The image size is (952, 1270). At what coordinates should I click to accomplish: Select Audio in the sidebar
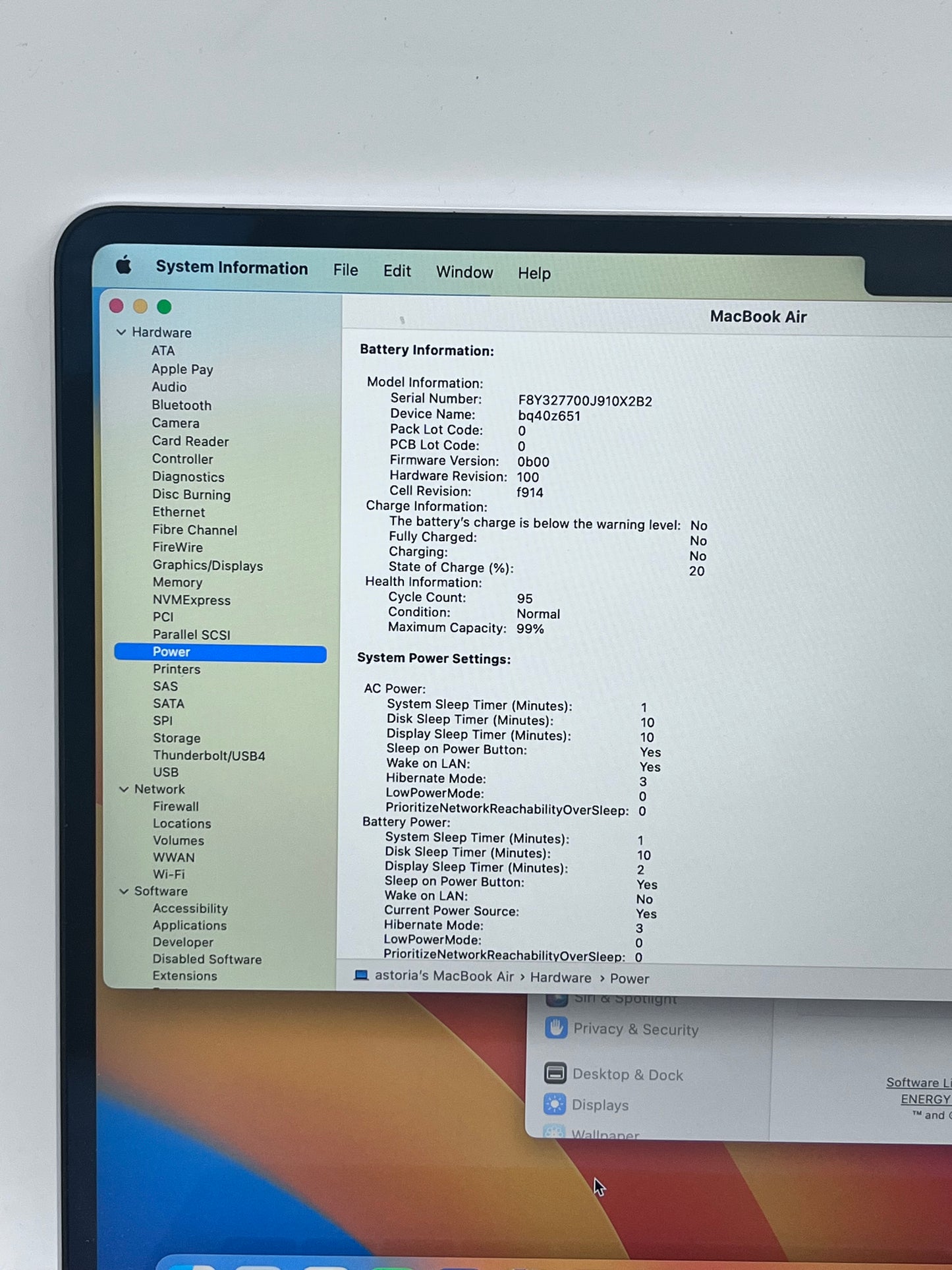tap(169, 387)
